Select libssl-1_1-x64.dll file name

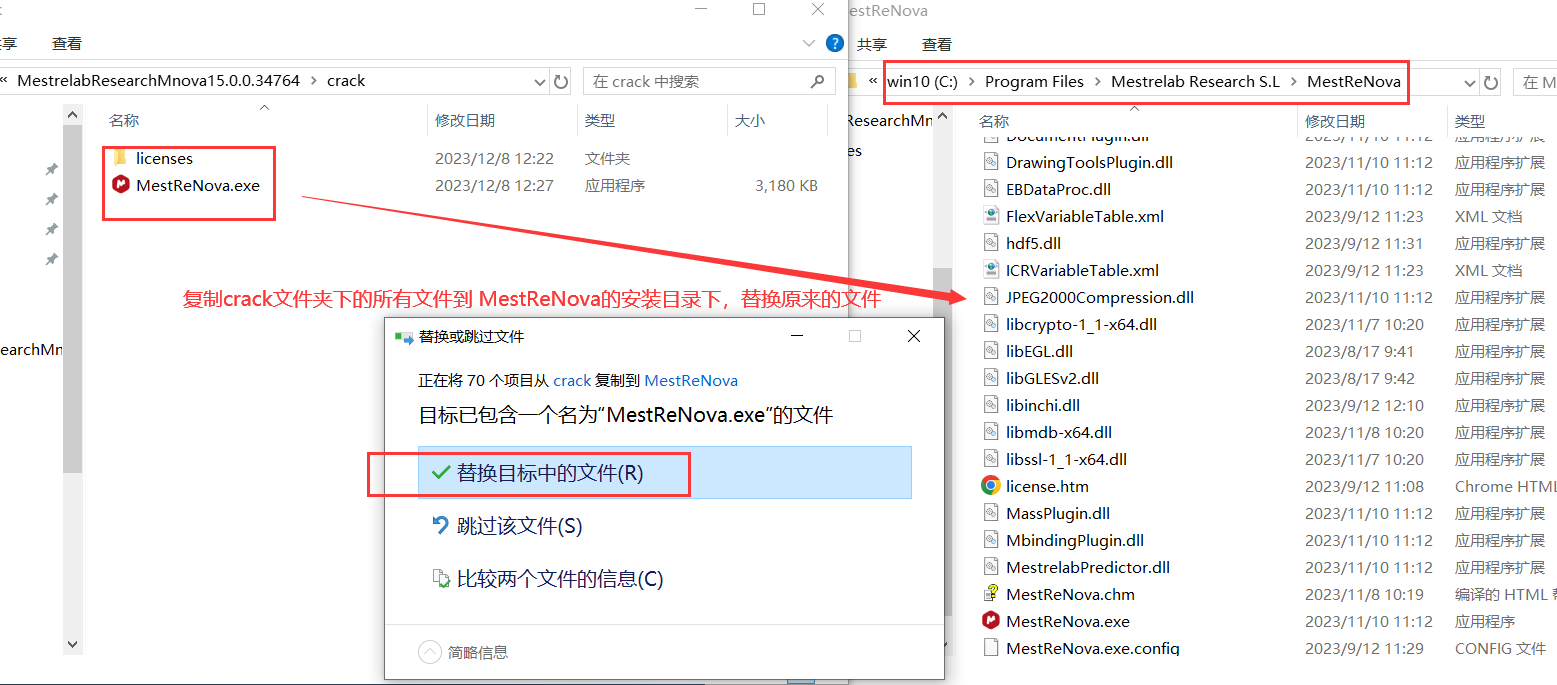tap(1067, 459)
